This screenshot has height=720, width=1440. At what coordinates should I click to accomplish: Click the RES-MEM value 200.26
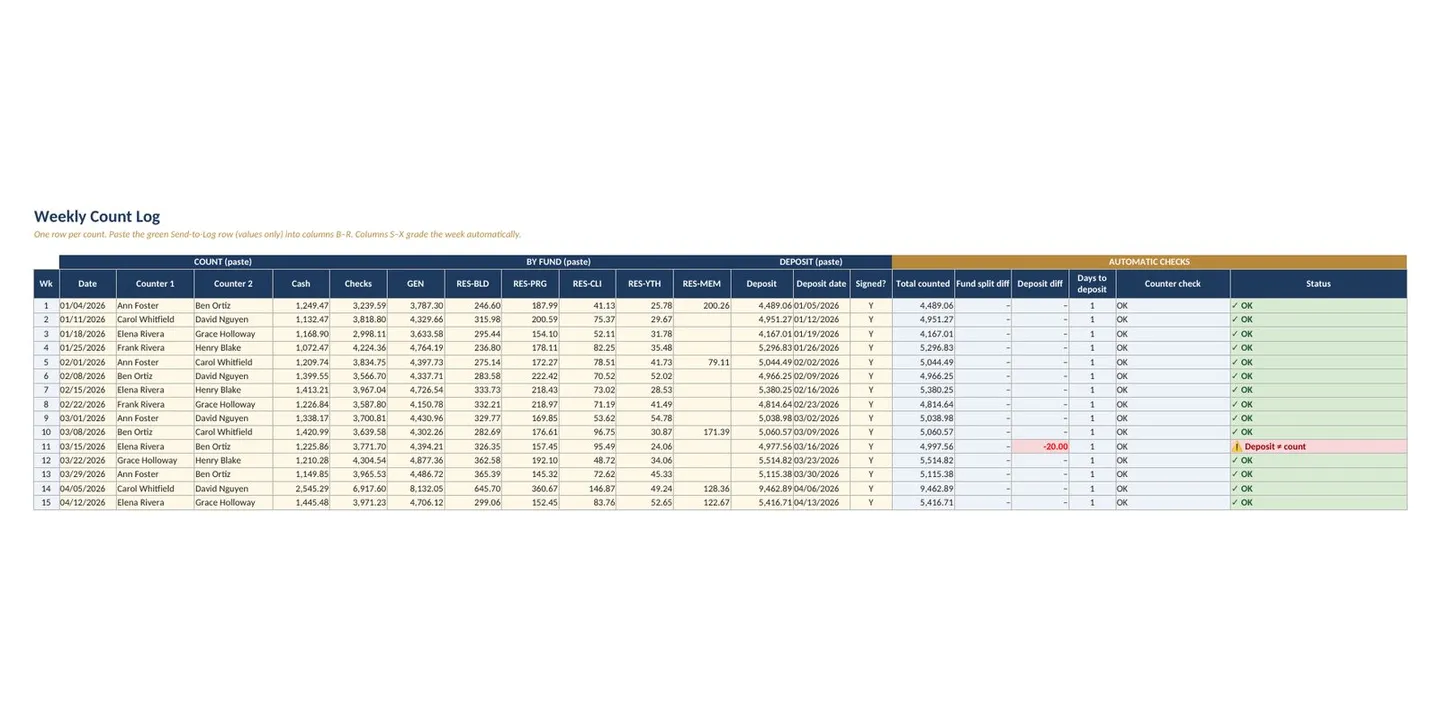point(702,306)
